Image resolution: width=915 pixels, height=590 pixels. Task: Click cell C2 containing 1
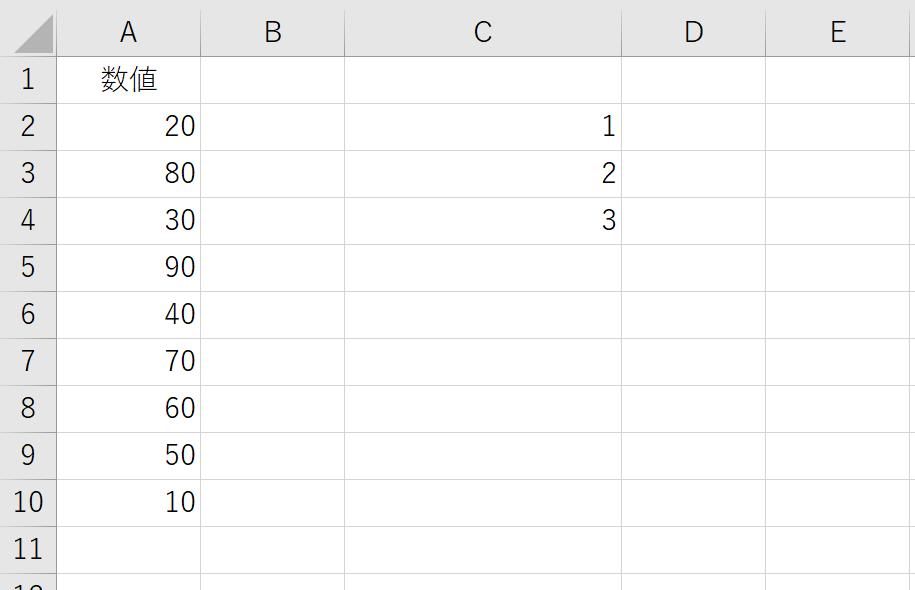pyautogui.click(x=482, y=127)
